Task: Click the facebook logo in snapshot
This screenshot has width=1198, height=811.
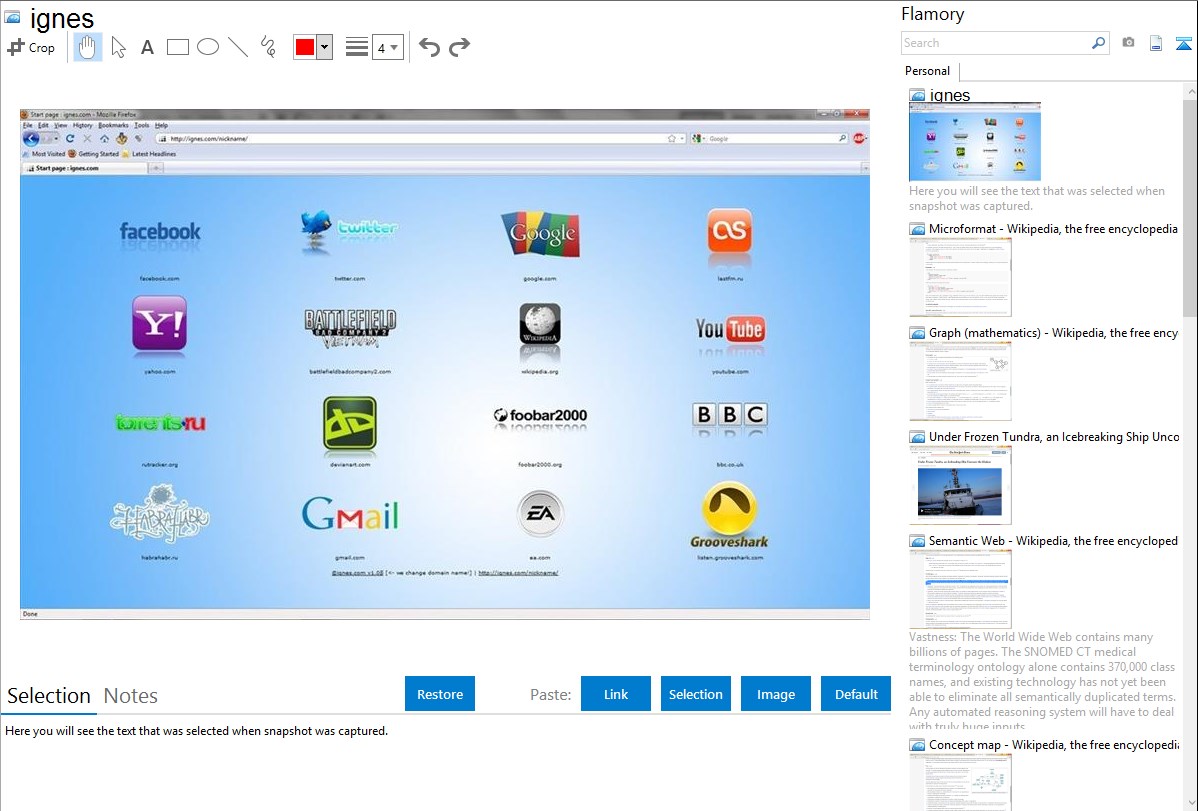Action: click(x=160, y=232)
